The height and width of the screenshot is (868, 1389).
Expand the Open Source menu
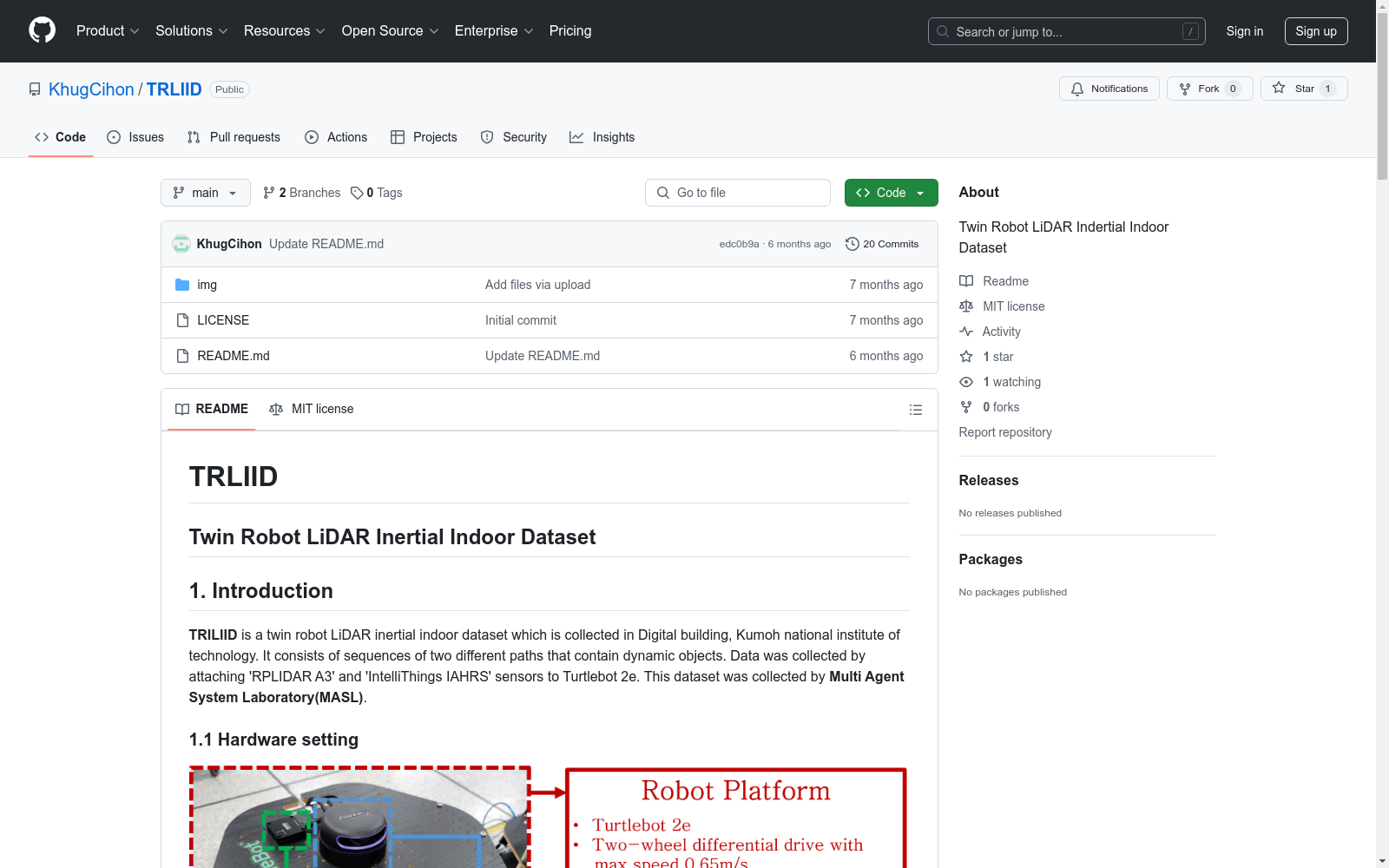coord(390,30)
